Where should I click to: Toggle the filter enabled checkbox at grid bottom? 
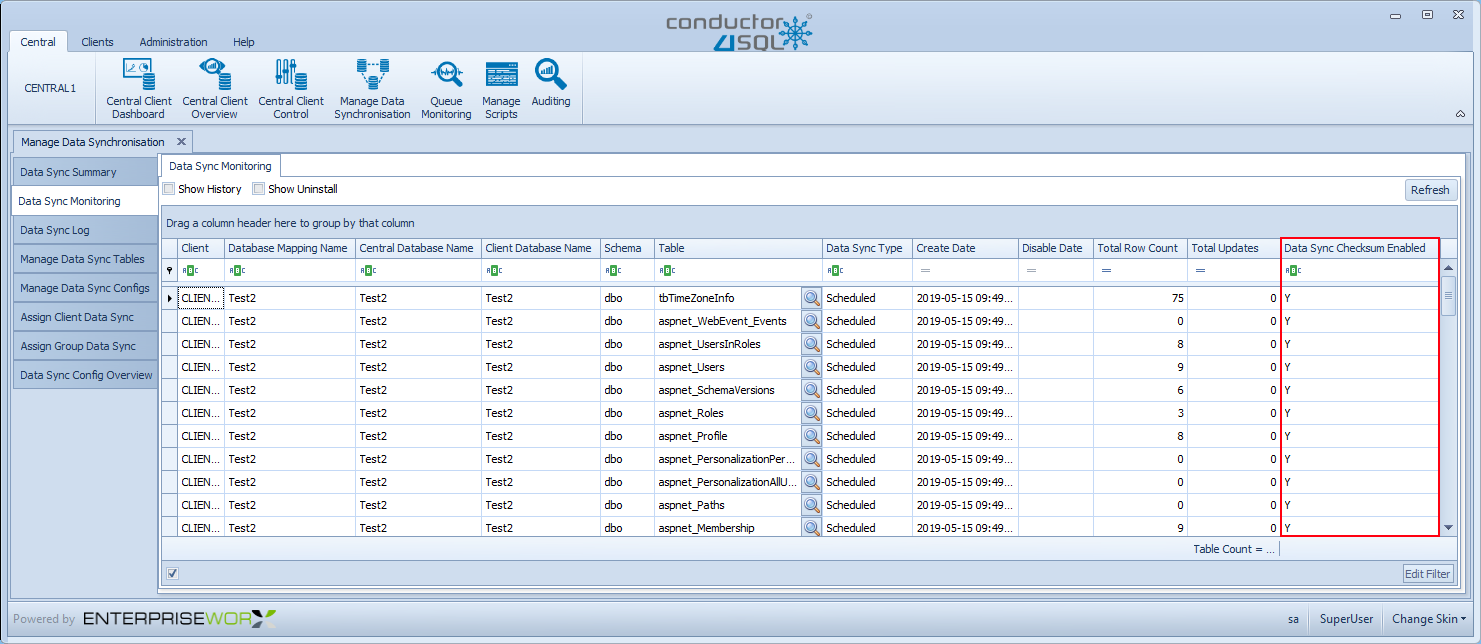(173, 573)
